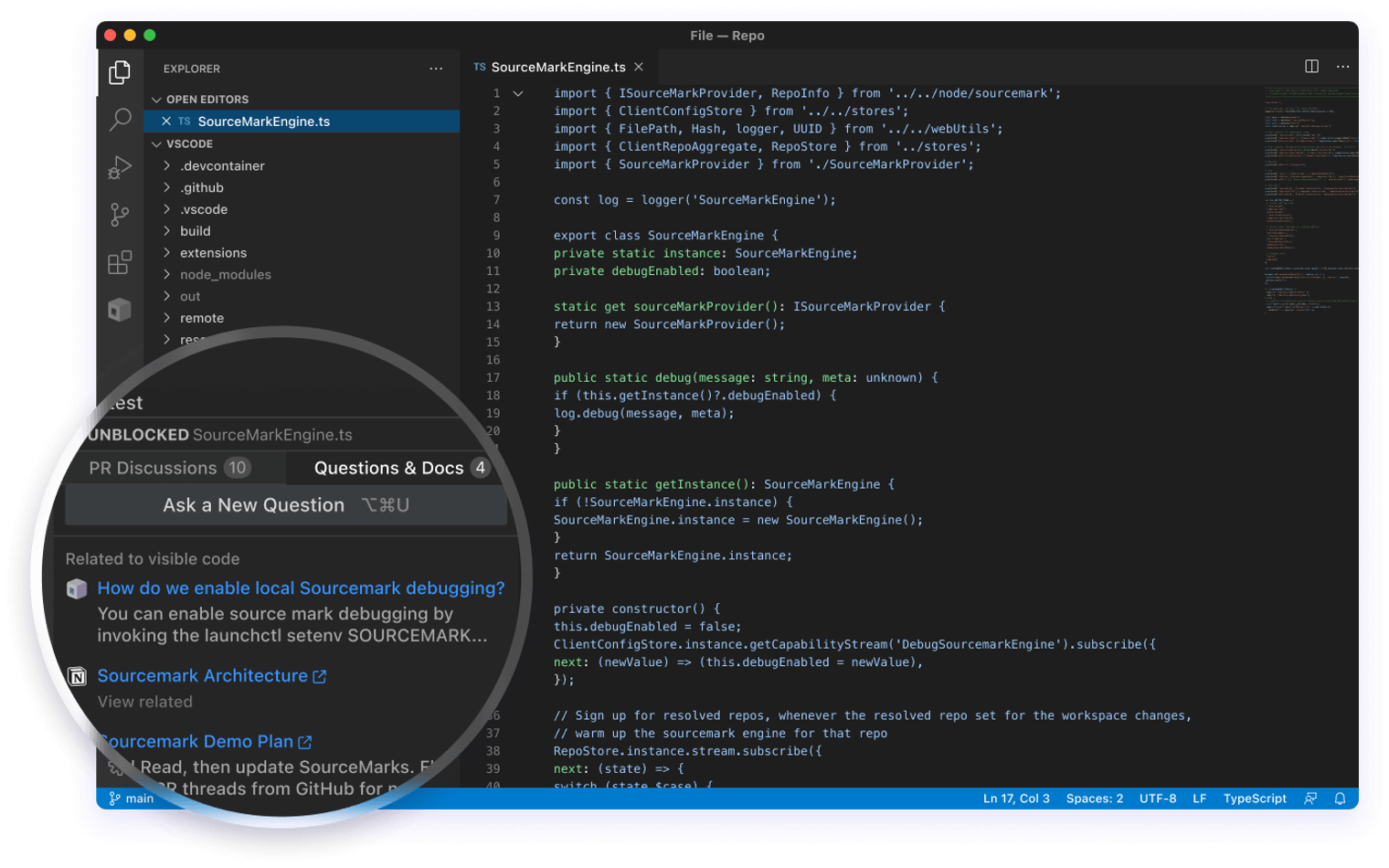The image size is (1389, 868).
Task: Switch to the PR Discussions tab
Action: tap(168, 469)
